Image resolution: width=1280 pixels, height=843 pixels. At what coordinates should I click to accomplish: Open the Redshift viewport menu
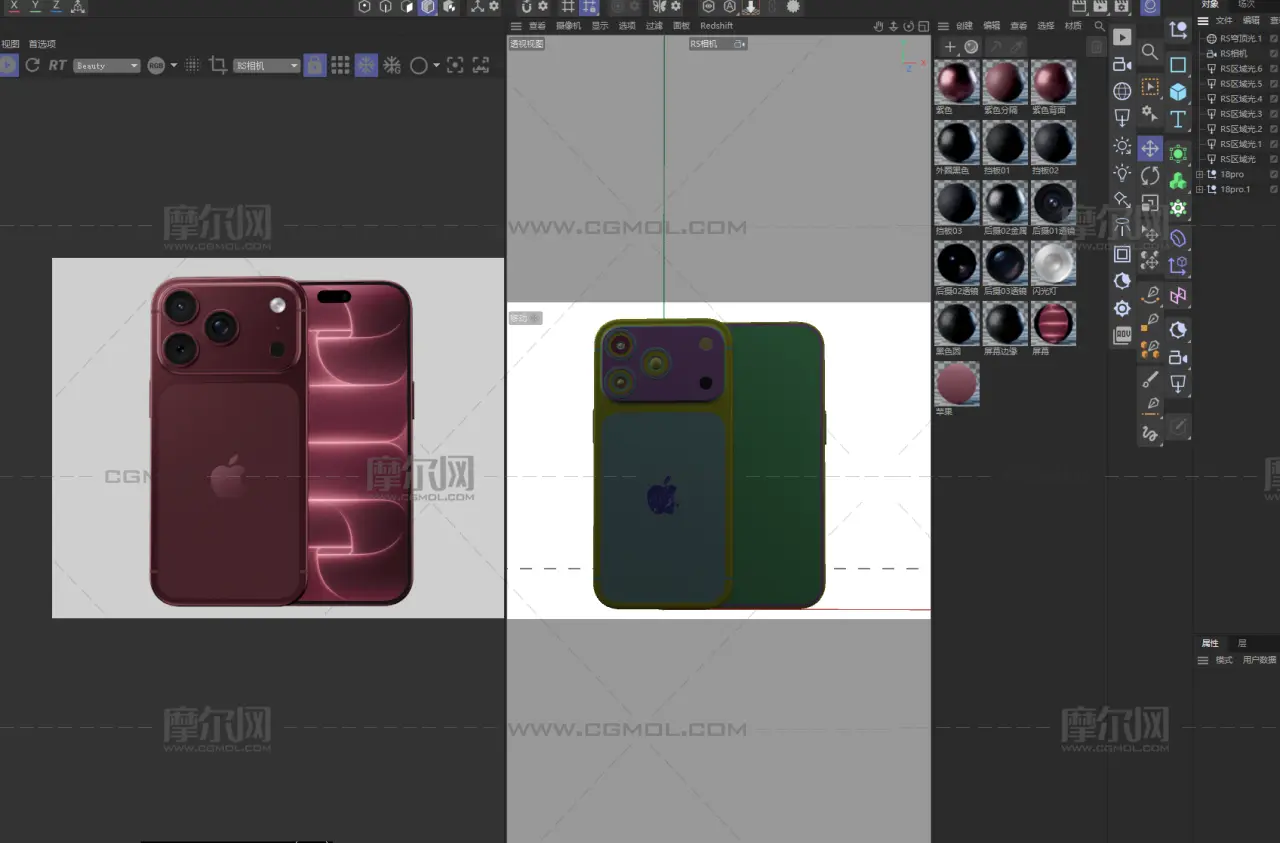click(x=716, y=26)
